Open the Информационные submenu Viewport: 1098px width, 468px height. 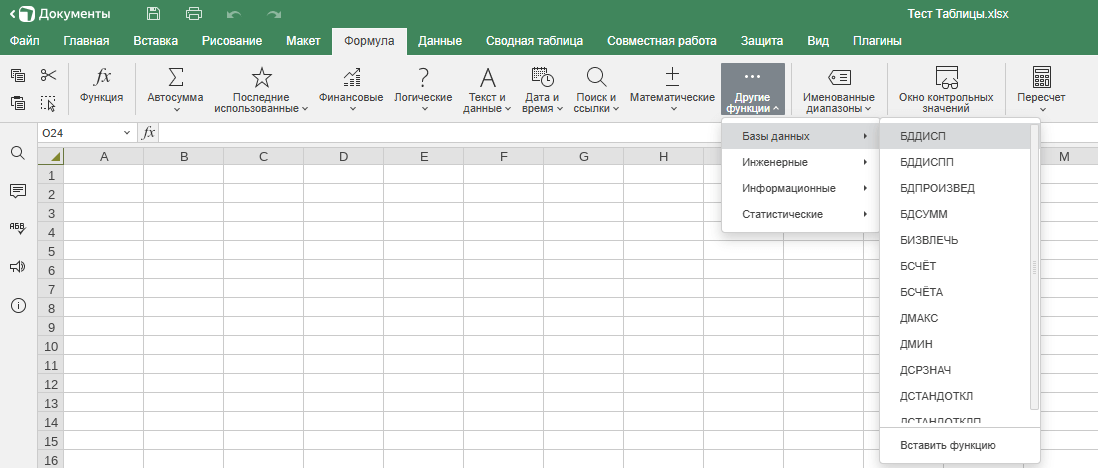[800, 188]
